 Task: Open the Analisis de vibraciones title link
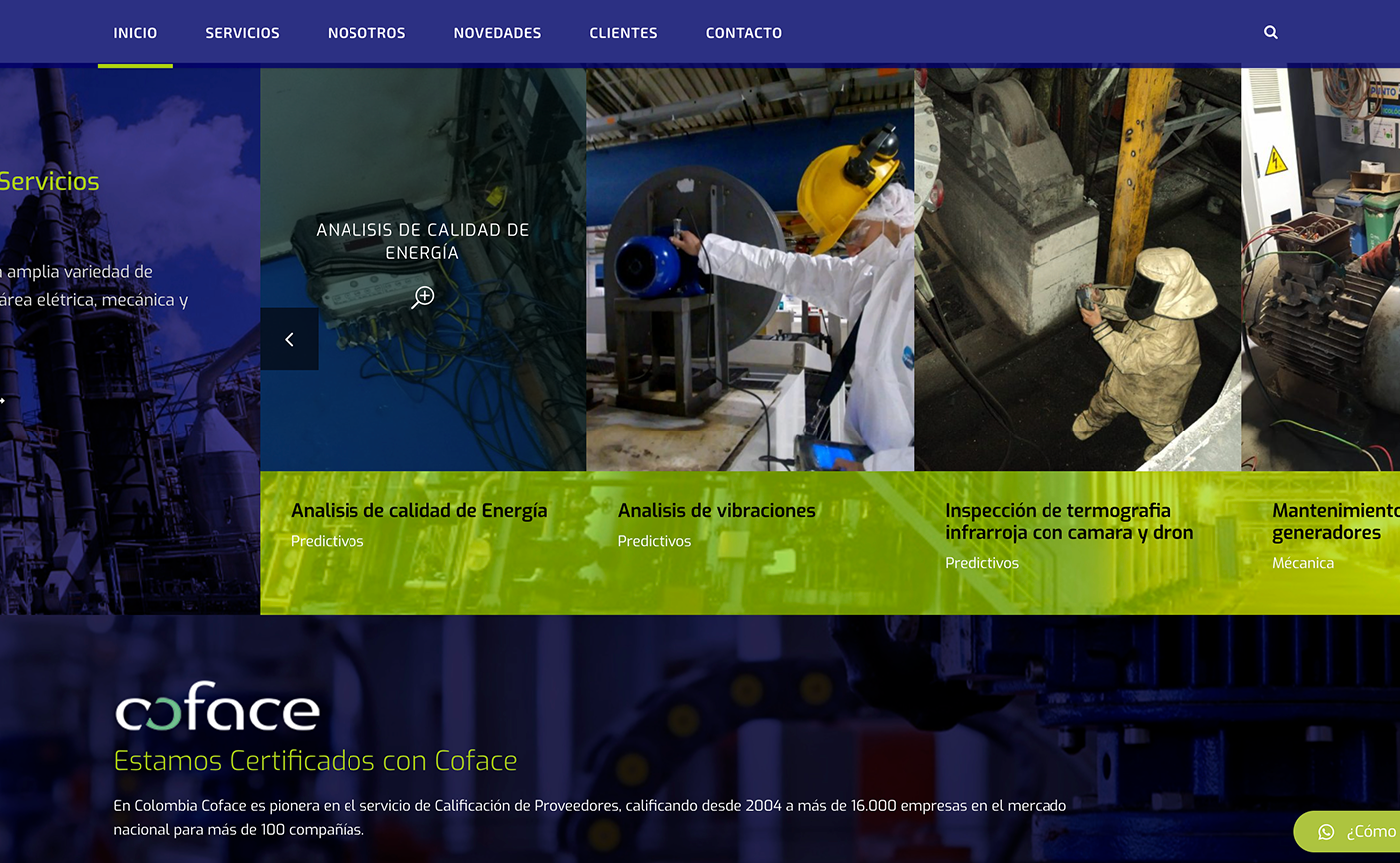[x=716, y=511]
